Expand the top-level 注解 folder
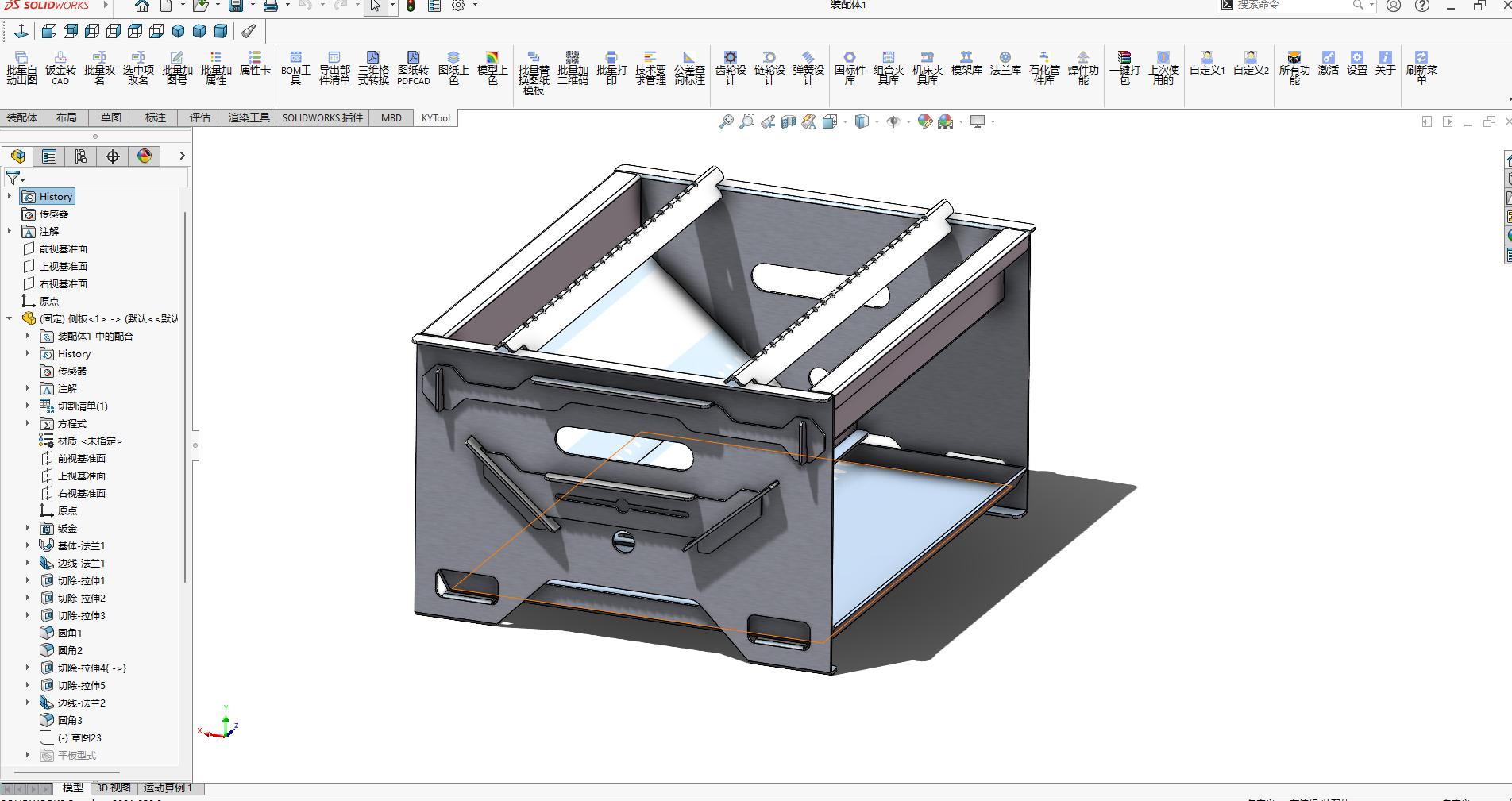 coord(9,231)
